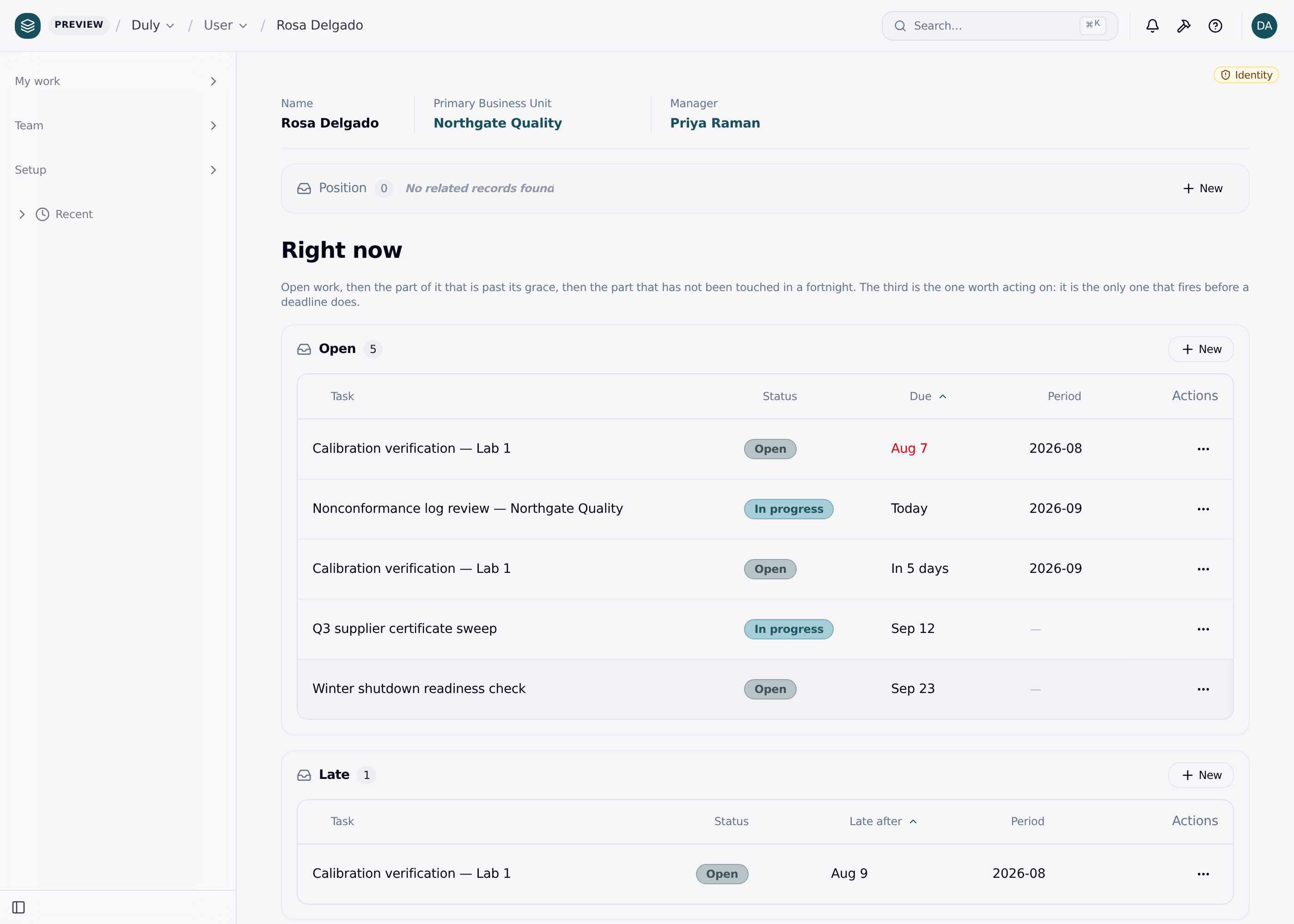Toggle the sidebar collapse icon
This screenshot has width=1294, height=924.
coord(18,907)
